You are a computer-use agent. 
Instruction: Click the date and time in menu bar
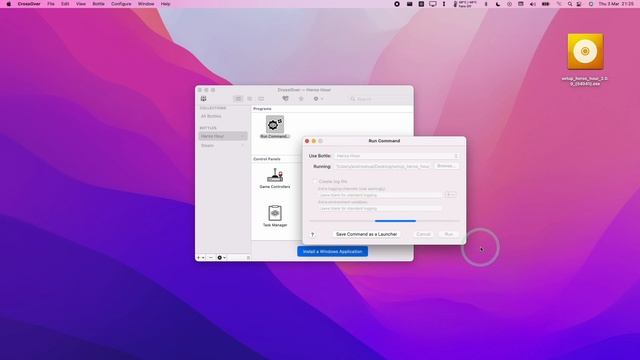tap(616, 4)
